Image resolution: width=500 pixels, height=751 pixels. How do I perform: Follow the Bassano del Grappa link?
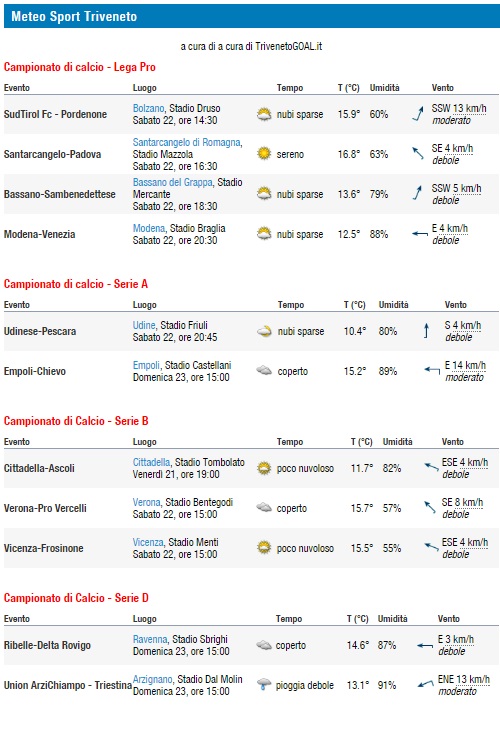pyautogui.click(x=172, y=182)
